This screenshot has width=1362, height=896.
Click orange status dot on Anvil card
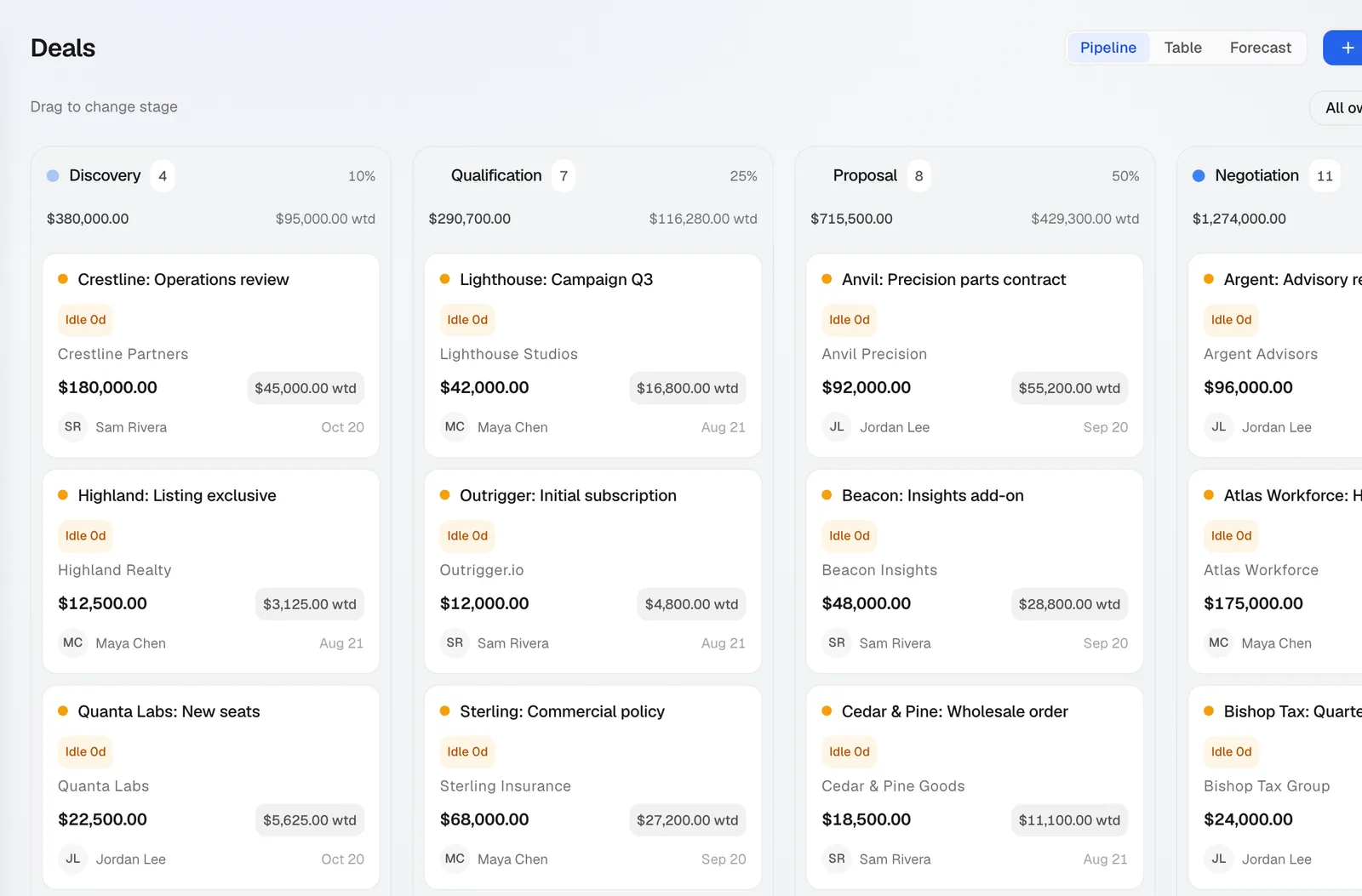[827, 279]
